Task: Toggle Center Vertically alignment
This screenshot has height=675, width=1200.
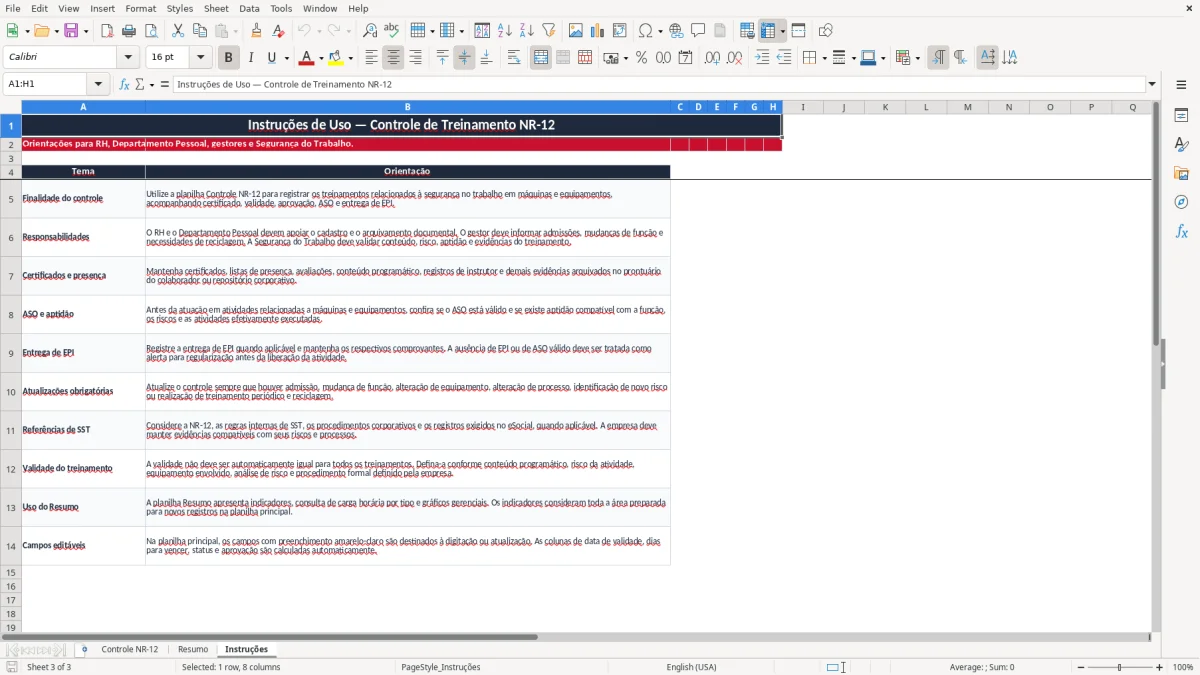Action: point(464,58)
